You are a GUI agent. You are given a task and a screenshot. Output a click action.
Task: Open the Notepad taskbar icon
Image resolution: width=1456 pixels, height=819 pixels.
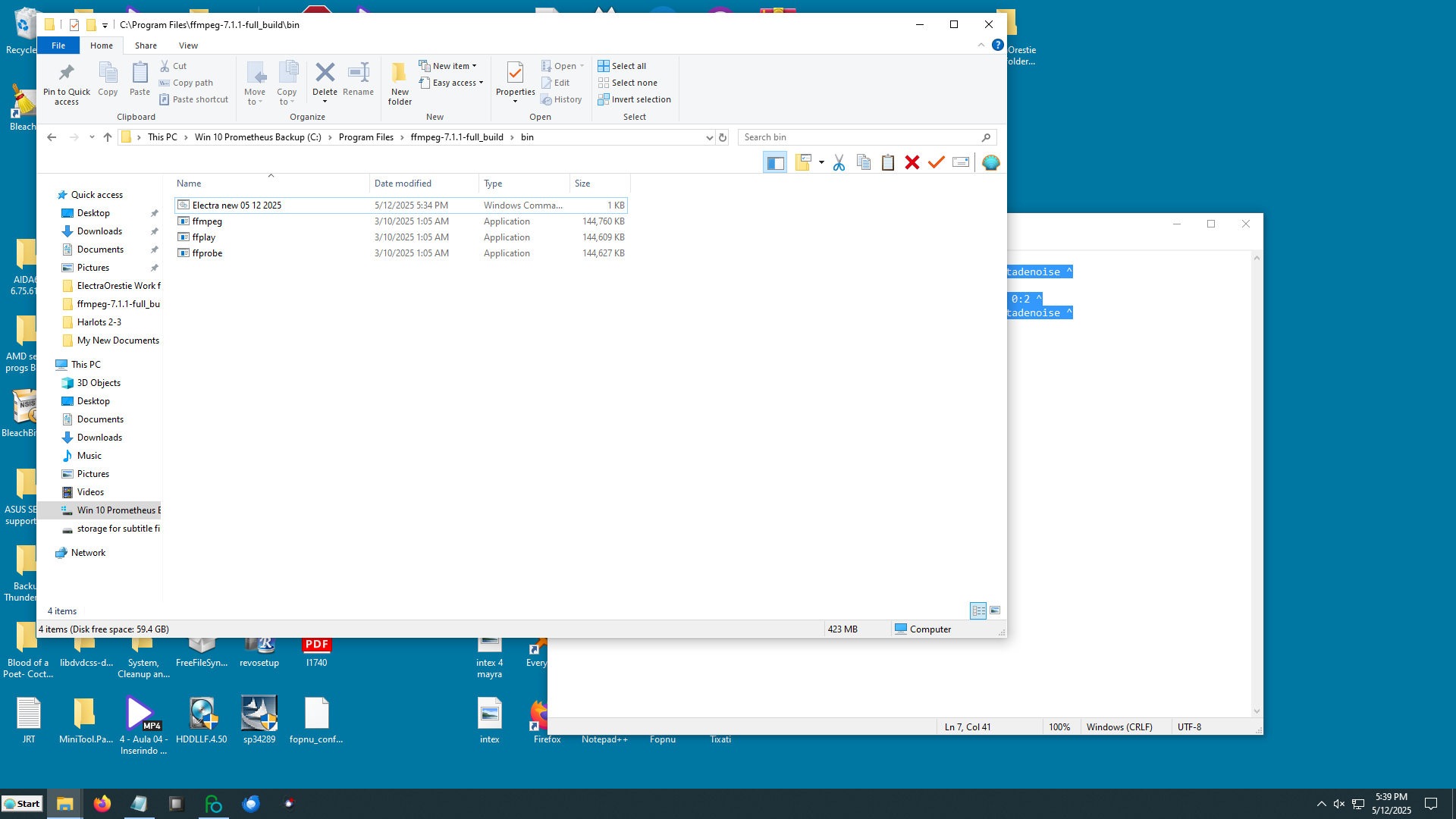(139, 804)
